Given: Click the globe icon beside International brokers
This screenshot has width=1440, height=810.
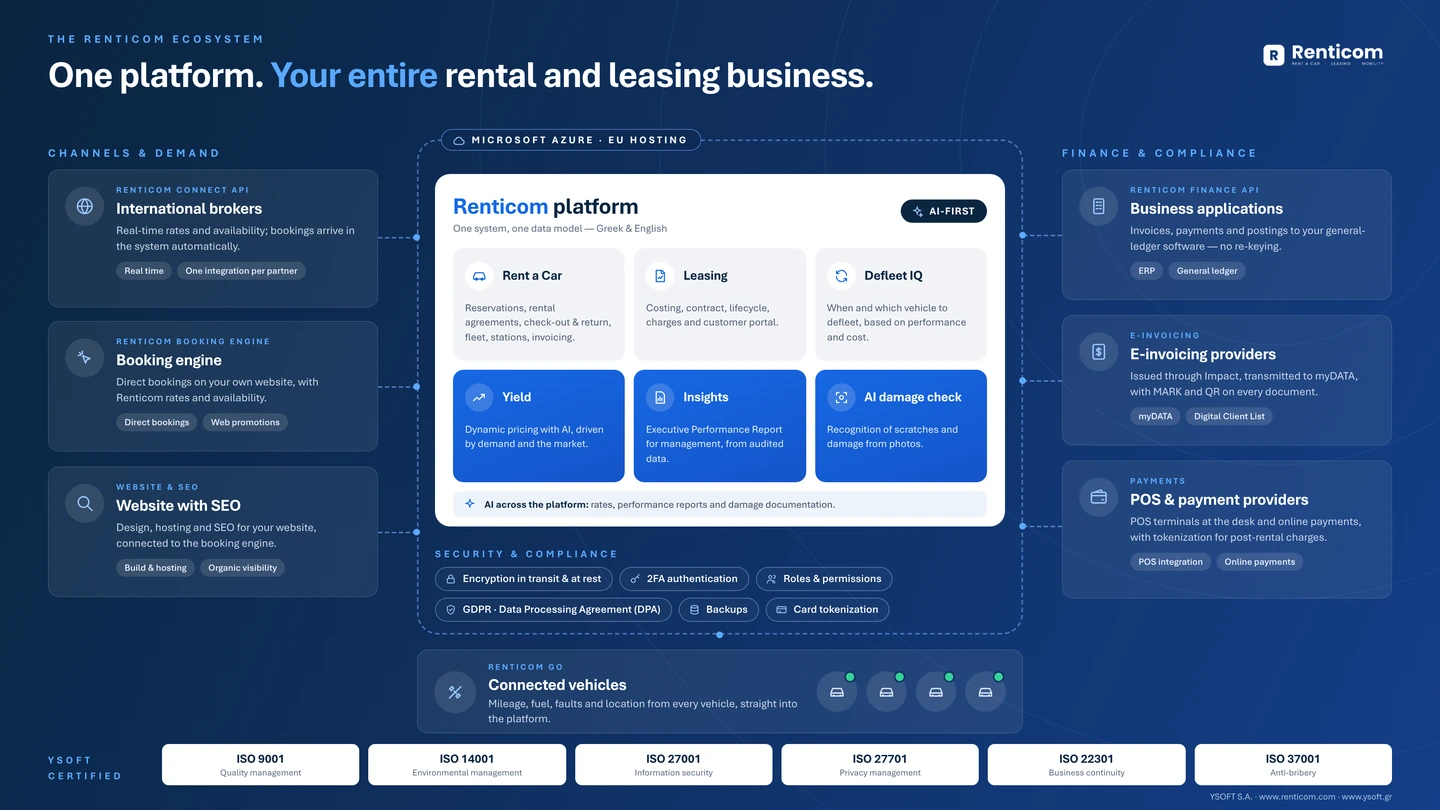Looking at the screenshot, I should (85, 206).
